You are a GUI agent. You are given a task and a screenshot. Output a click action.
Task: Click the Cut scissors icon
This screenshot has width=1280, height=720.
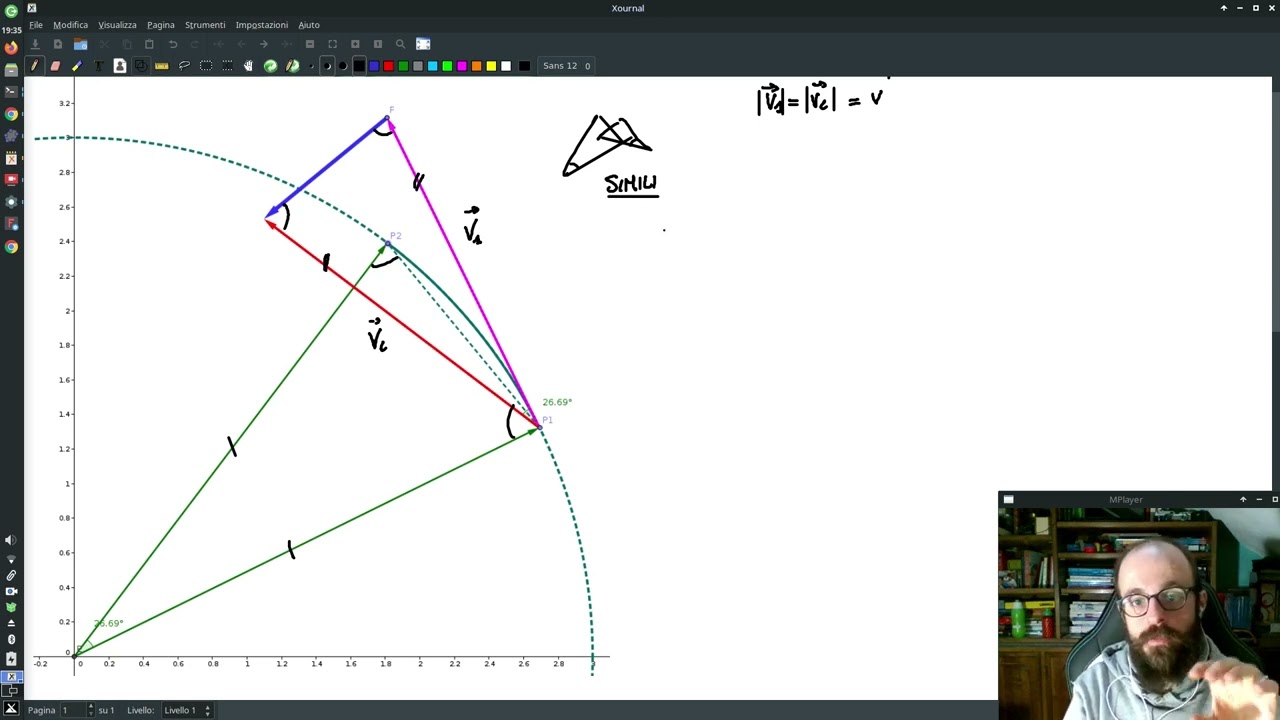coord(104,44)
